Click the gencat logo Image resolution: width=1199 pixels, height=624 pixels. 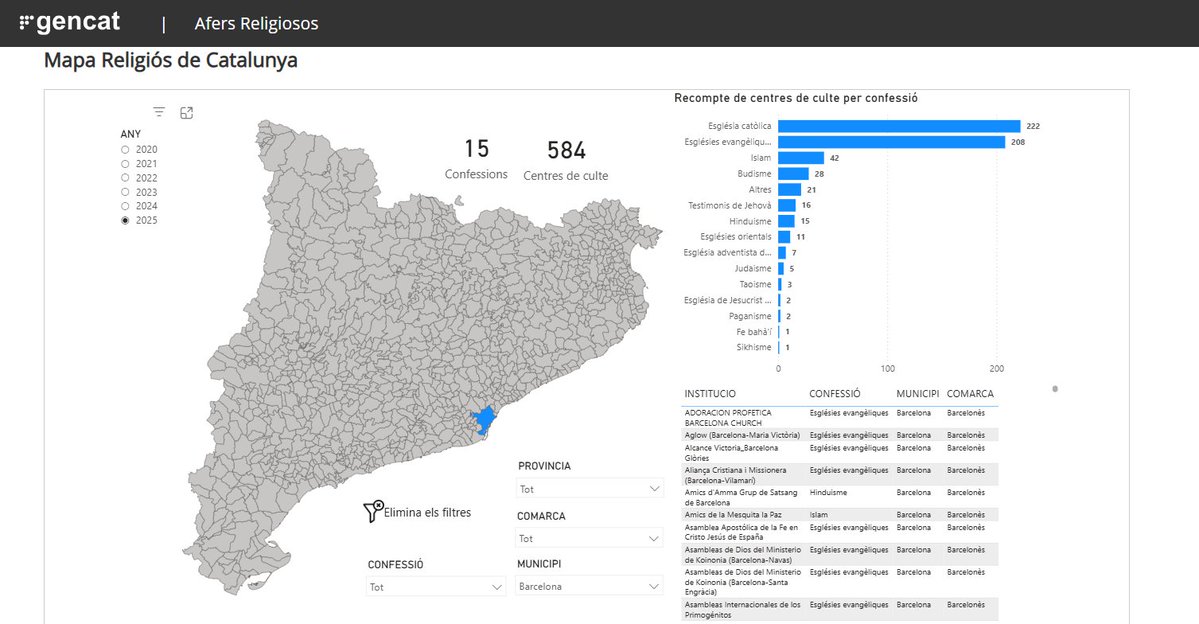[x=70, y=23]
